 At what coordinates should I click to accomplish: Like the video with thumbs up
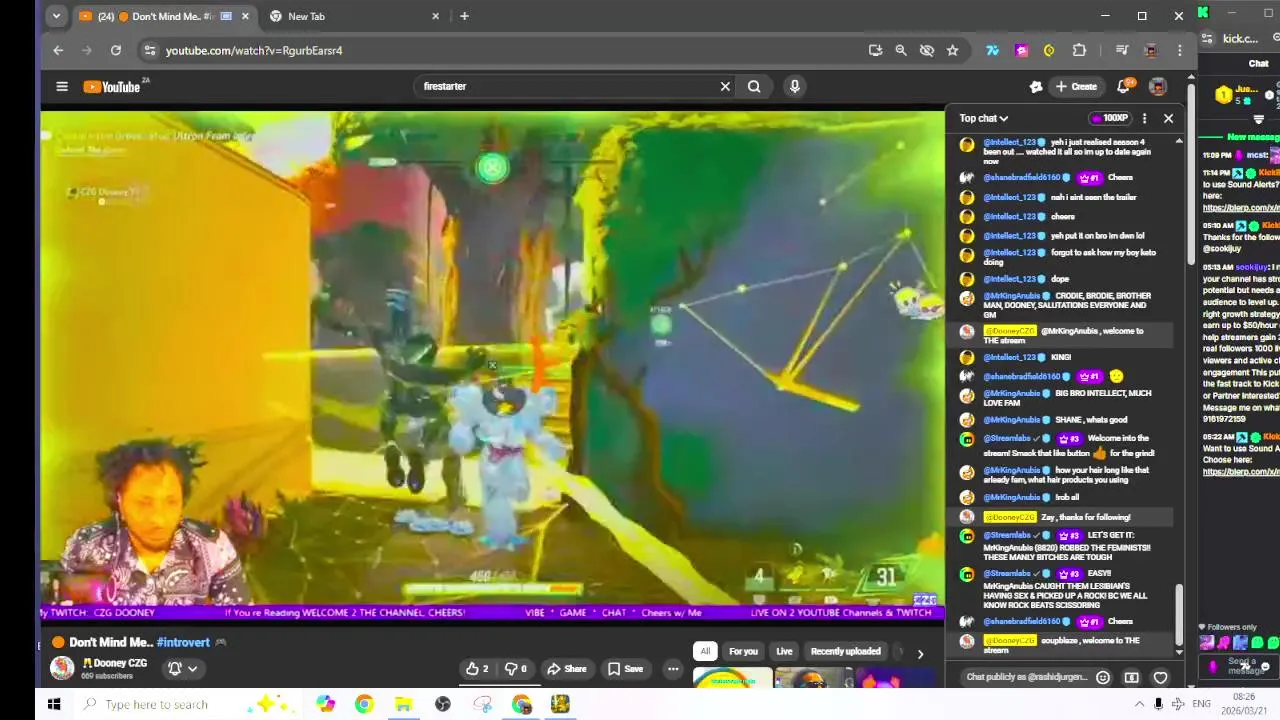[x=478, y=669]
